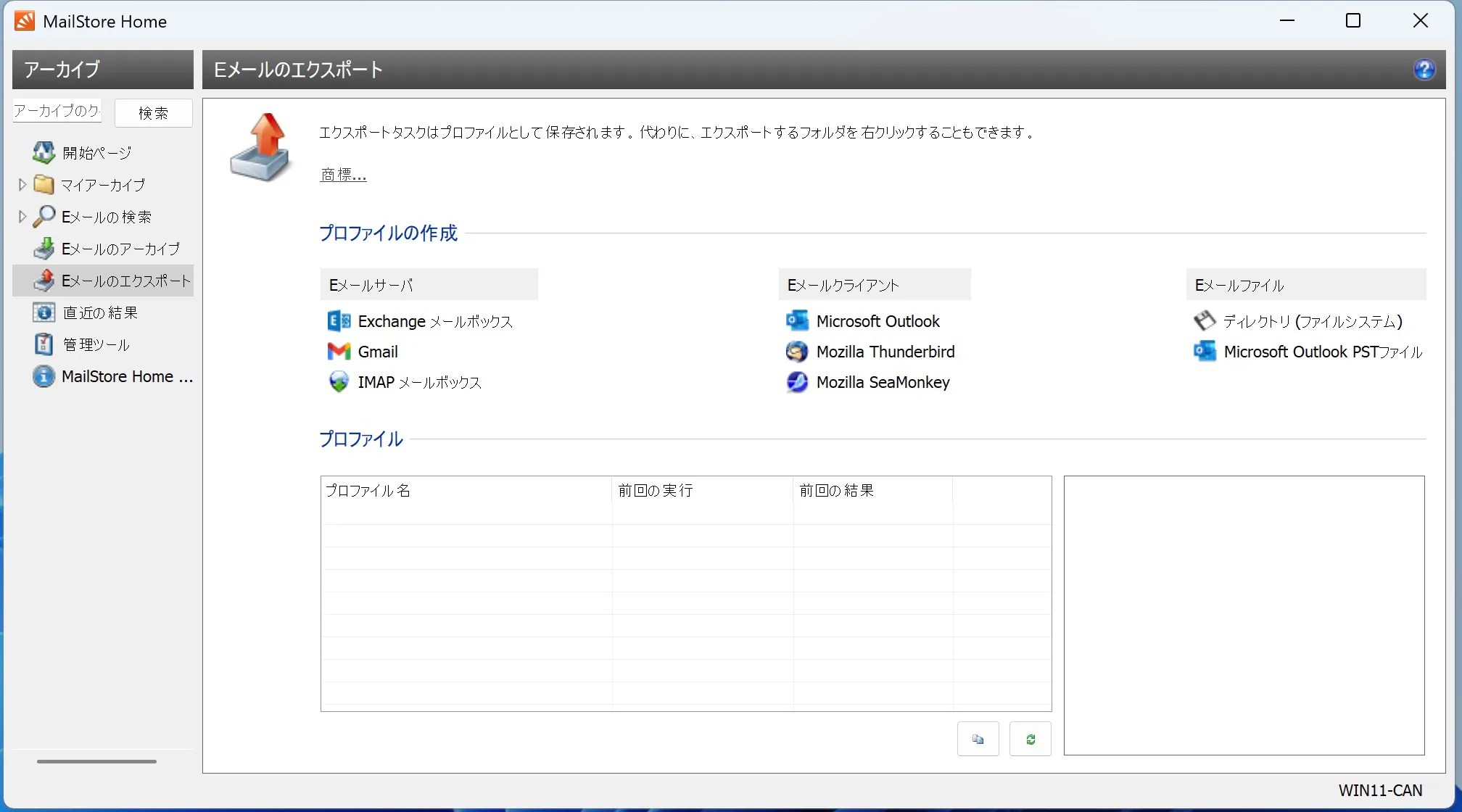Viewport: 1462px width, 812px height.
Task: Open the 商標... link
Action: pos(343,175)
